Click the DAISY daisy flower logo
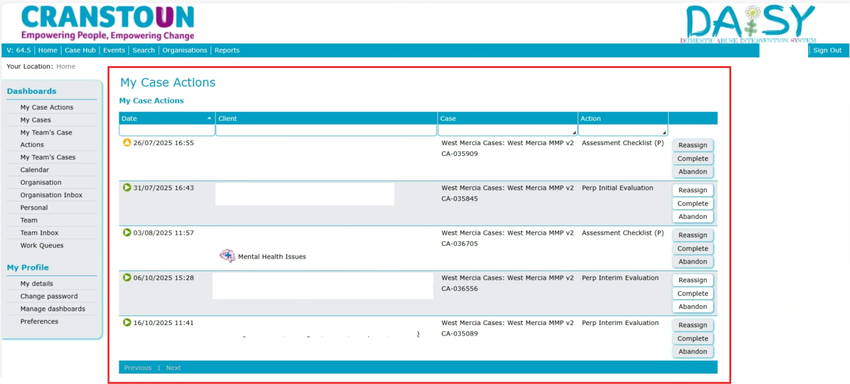This screenshot has width=850, height=384. (x=750, y=23)
